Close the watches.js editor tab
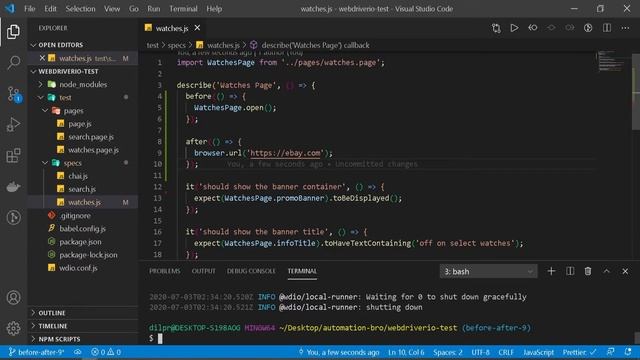This screenshot has width=640, height=360. [x=198, y=28]
